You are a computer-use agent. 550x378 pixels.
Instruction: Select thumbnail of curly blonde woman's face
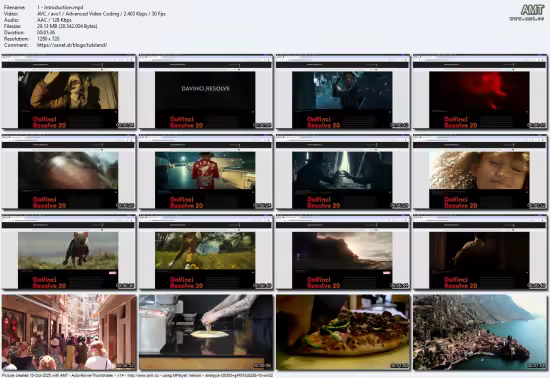pyautogui.click(x=480, y=172)
